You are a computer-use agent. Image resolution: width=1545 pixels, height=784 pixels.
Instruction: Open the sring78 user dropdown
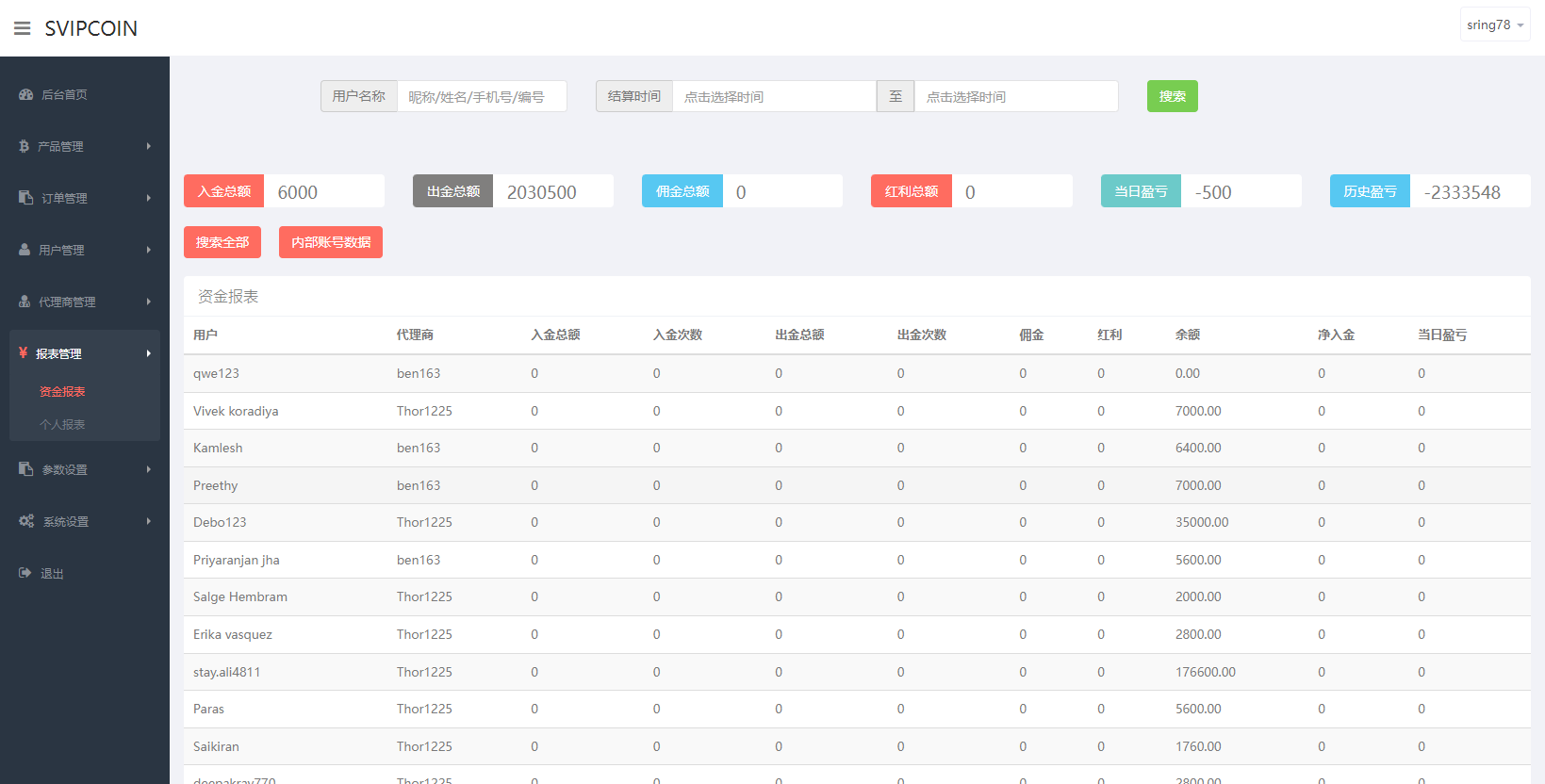coord(1494,25)
